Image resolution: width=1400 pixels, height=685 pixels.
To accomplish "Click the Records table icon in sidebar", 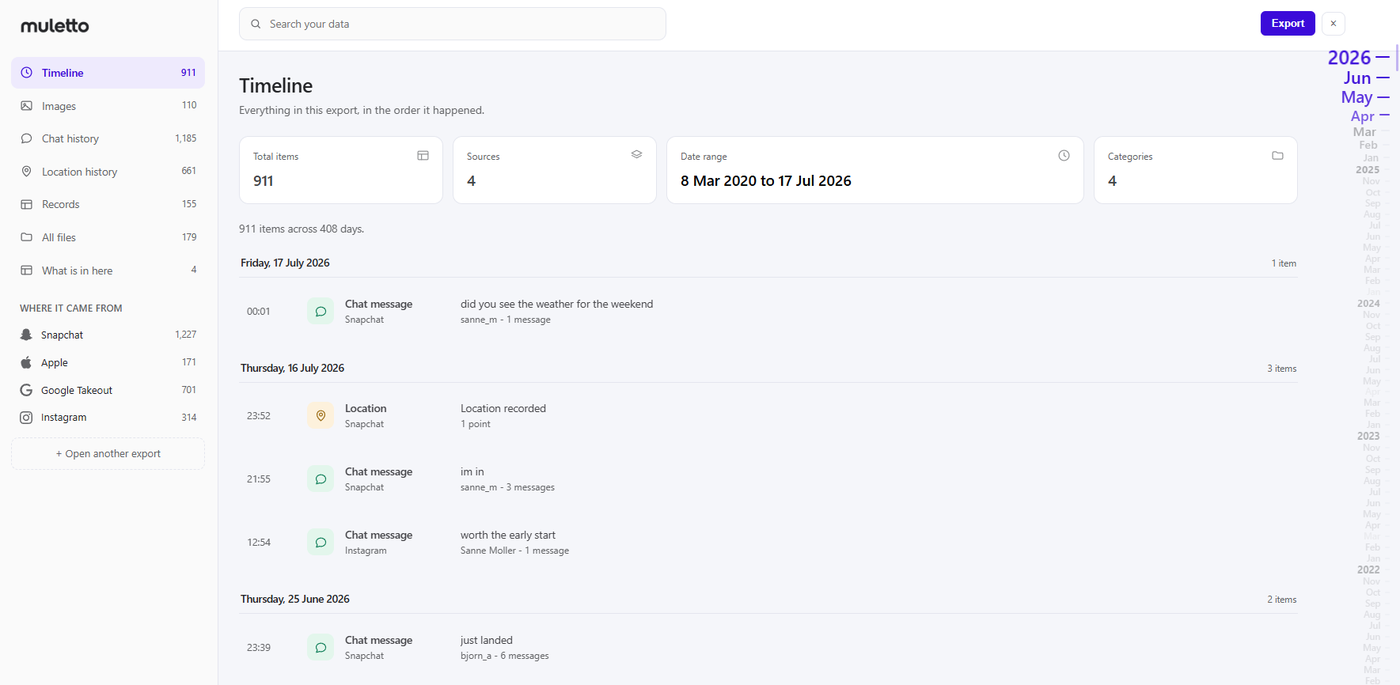I will point(26,204).
